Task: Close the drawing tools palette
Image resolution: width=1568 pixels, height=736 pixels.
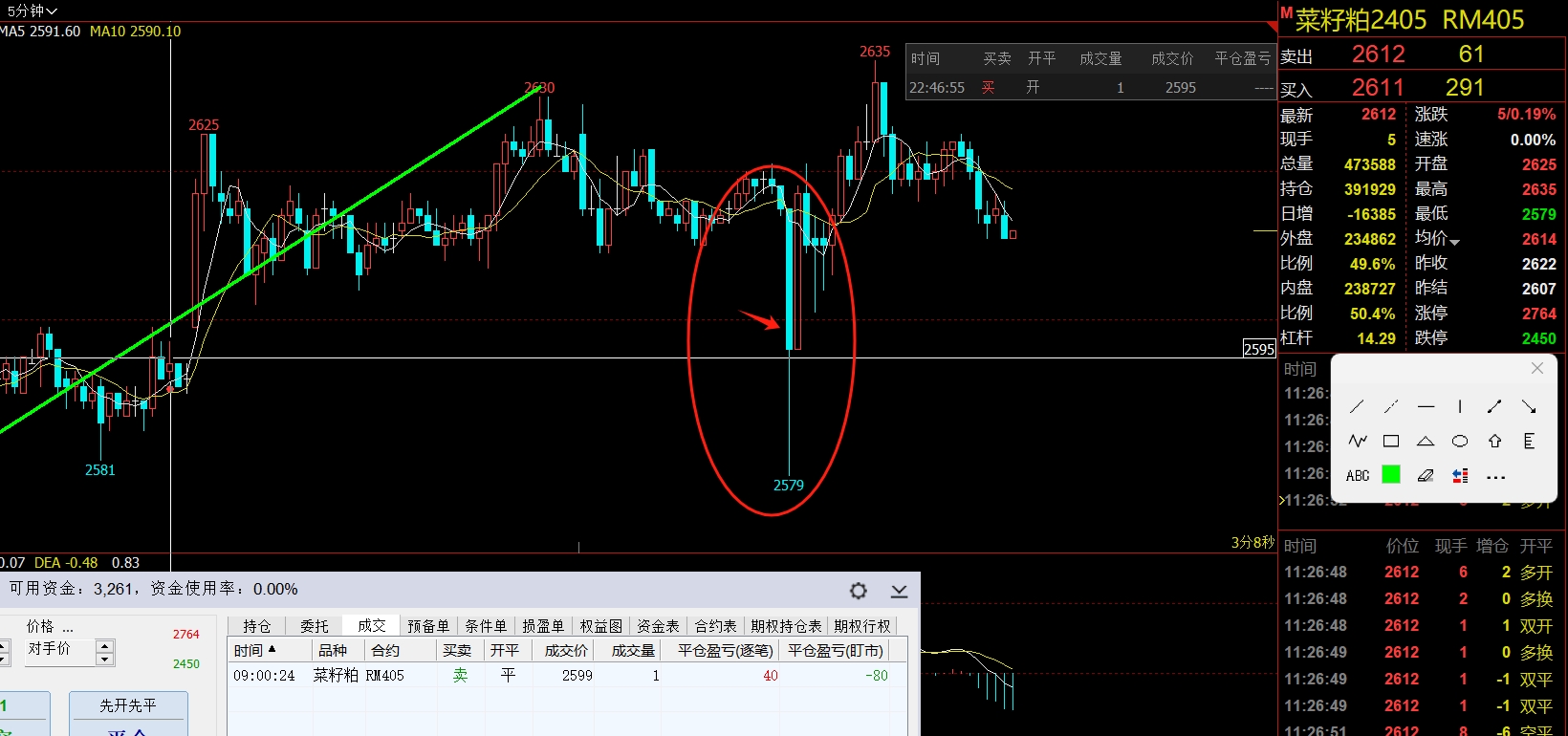Action: point(1537,368)
